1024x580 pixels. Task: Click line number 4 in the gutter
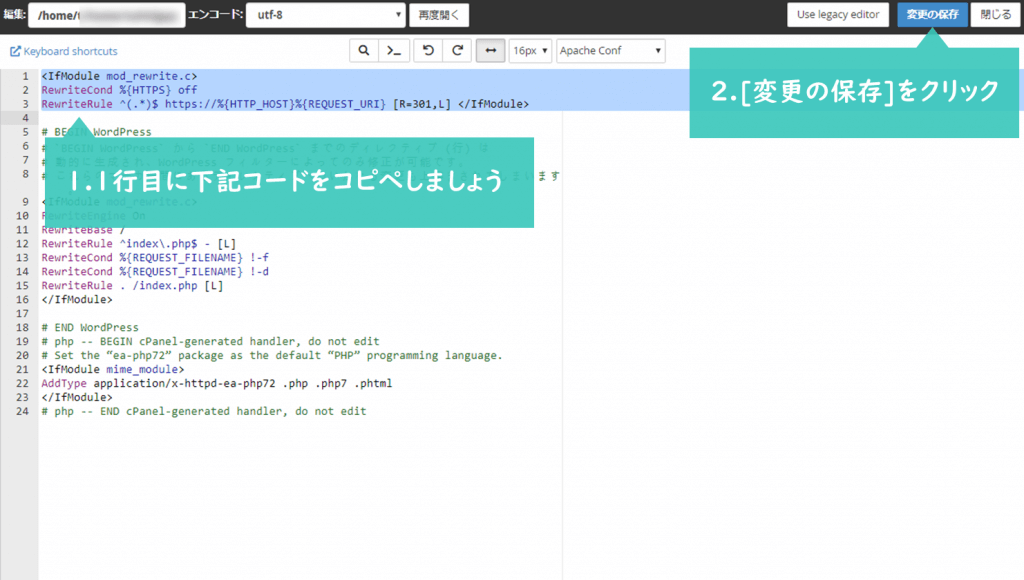coord(25,118)
